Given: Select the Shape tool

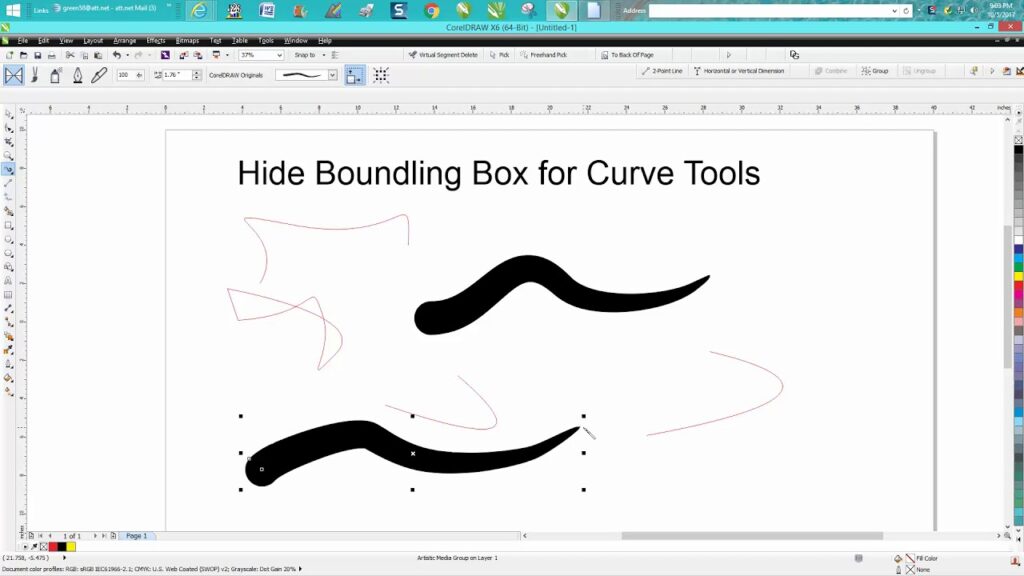Looking at the screenshot, I should [8, 129].
